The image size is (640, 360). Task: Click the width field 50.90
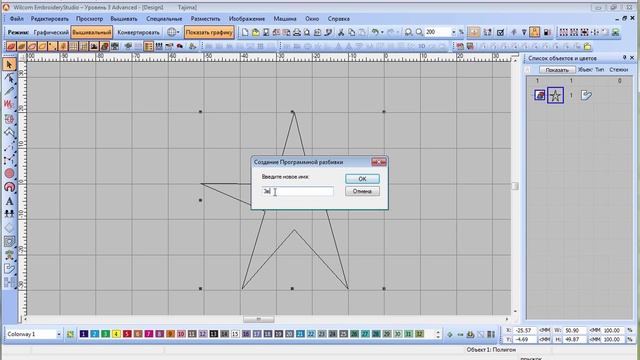pos(575,330)
